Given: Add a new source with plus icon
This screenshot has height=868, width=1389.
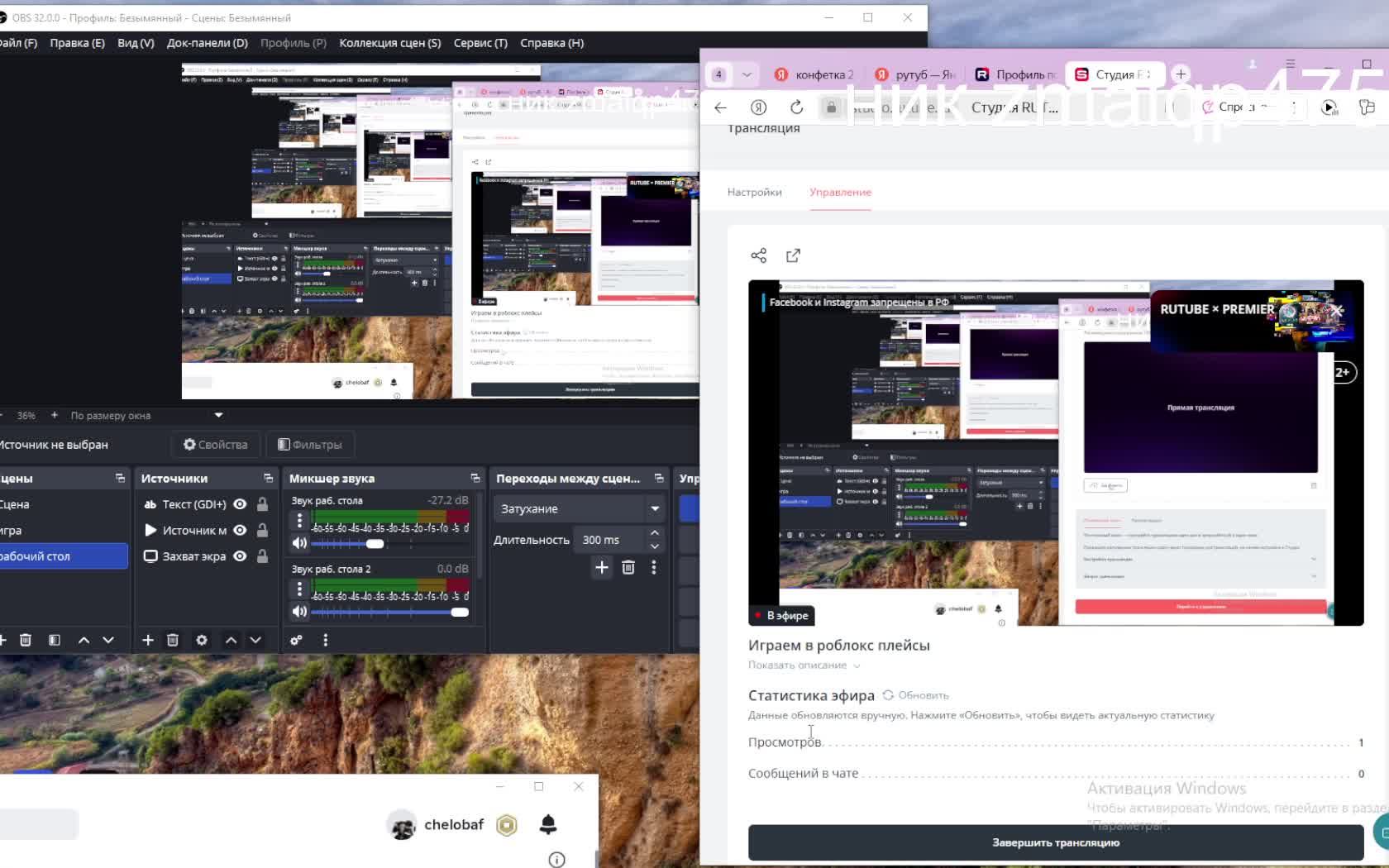Looking at the screenshot, I should coord(148,640).
